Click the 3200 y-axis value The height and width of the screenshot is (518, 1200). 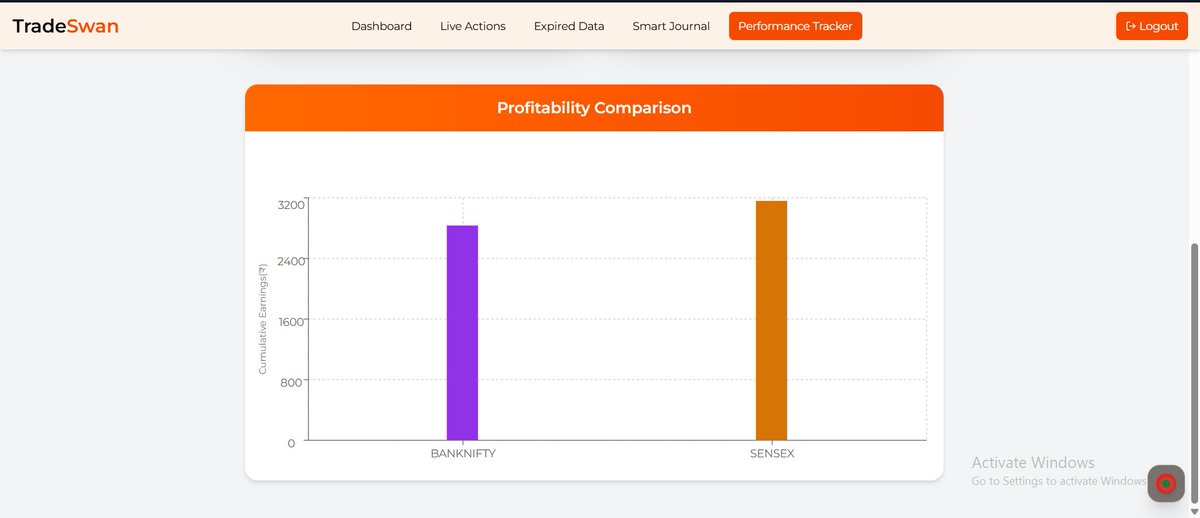(x=291, y=205)
